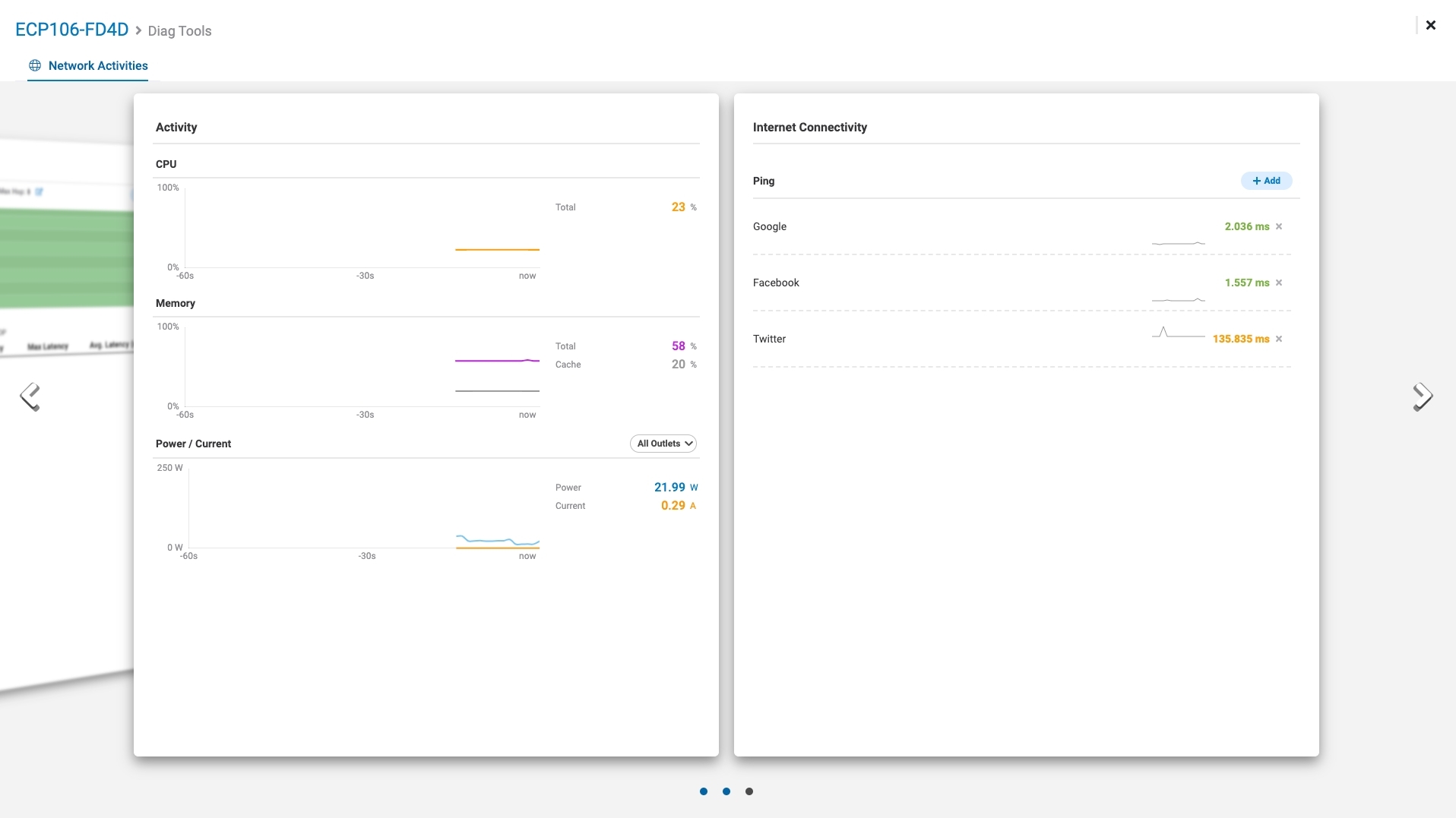
Task: Switch to the Network Activities tab
Action: [x=98, y=66]
